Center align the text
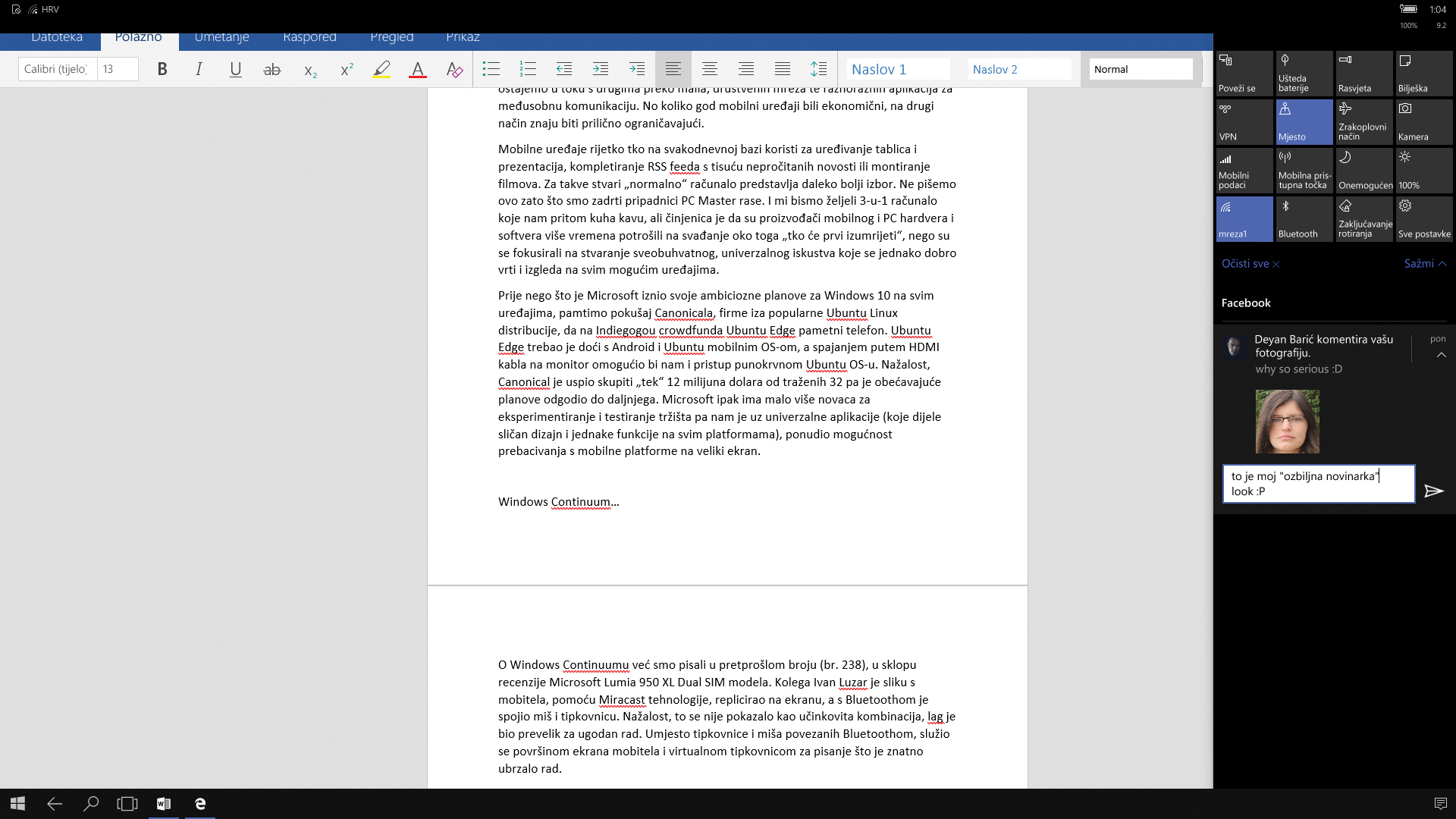1456x819 pixels. [709, 69]
